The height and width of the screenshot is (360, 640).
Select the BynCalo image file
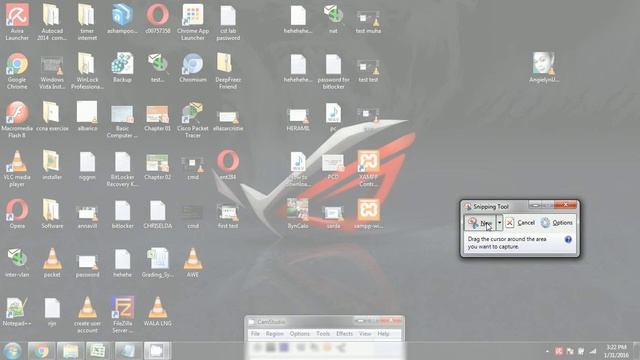point(298,213)
